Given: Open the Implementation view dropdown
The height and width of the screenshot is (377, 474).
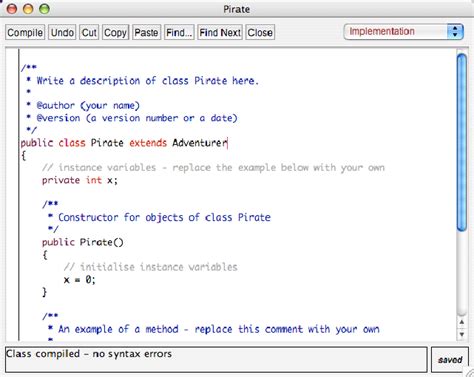Looking at the screenshot, I should (x=403, y=32).
